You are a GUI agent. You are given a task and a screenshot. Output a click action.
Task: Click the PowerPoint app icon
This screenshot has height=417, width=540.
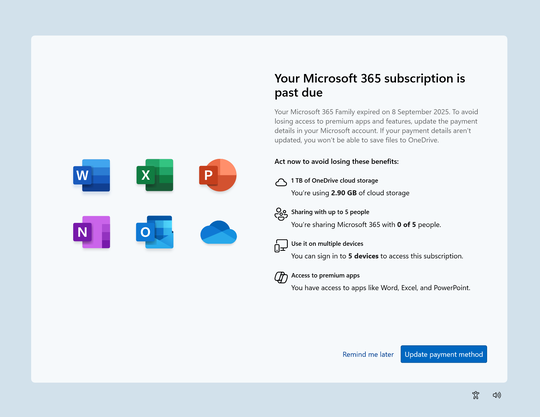pyautogui.click(x=218, y=175)
